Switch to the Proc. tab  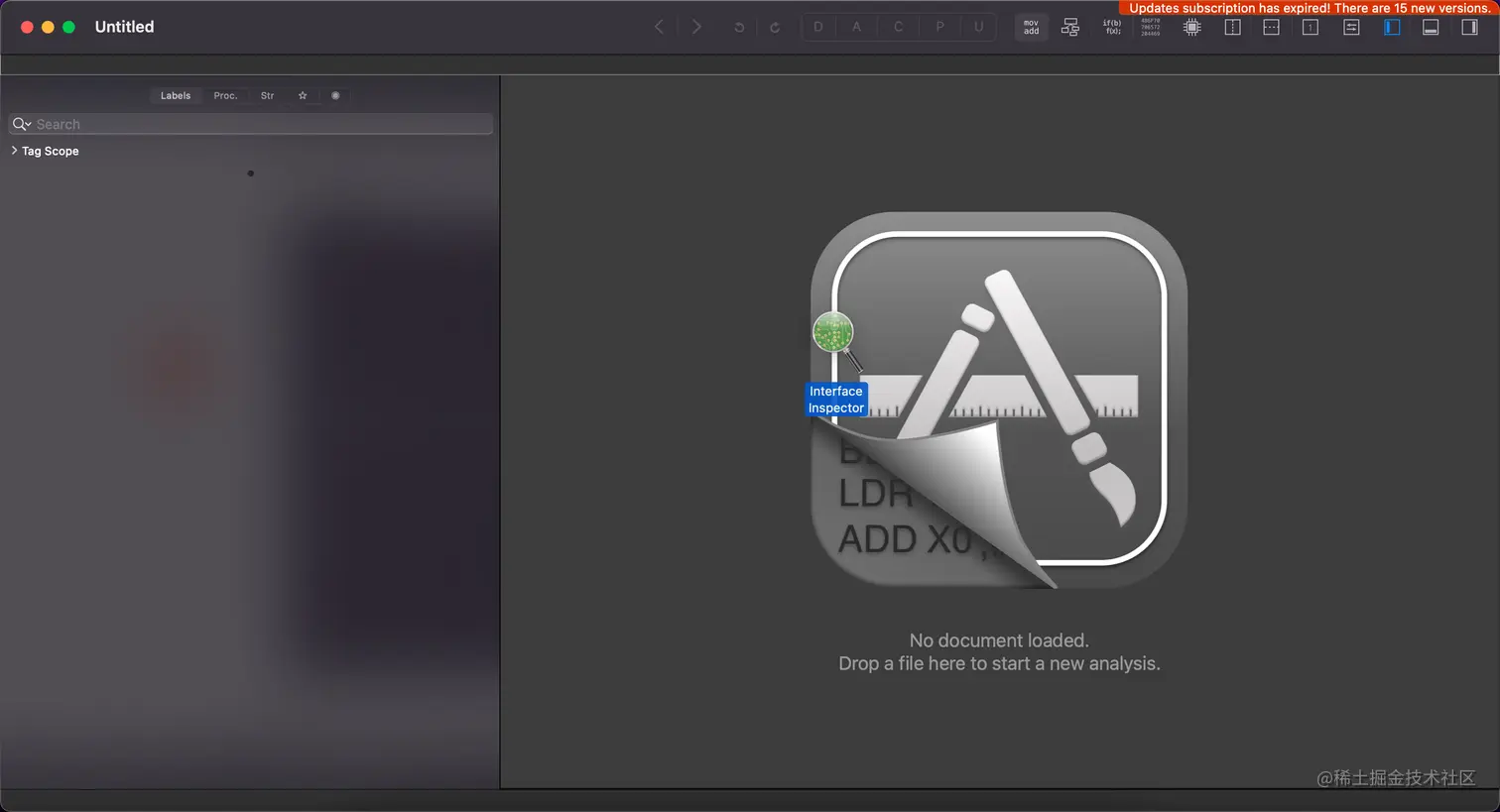point(225,96)
